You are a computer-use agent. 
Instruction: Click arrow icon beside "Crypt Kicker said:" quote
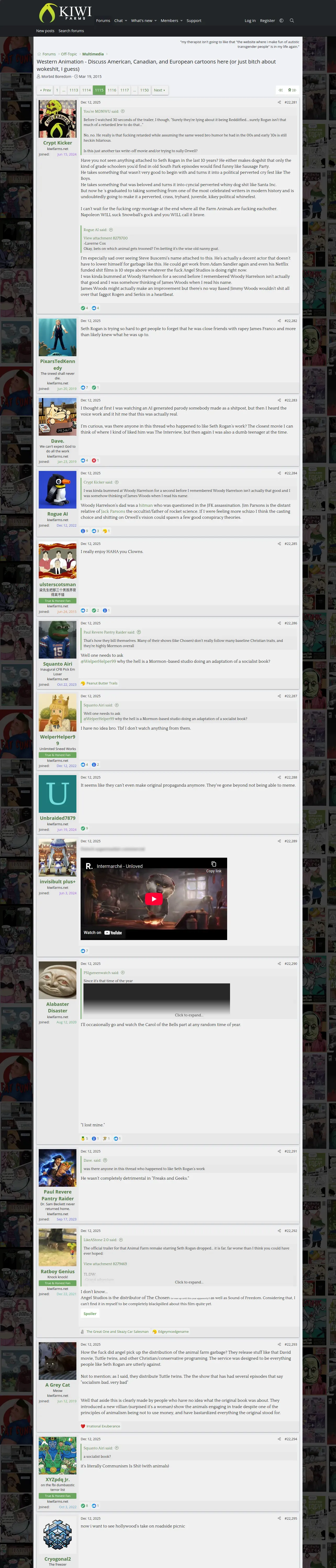click(116, 482)
